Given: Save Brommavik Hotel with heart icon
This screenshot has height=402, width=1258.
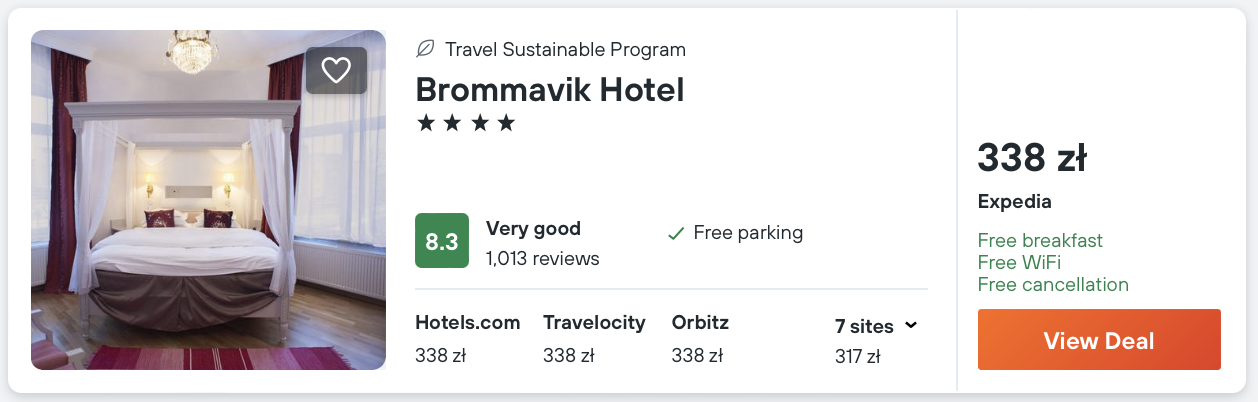Looking at the screenshot, I should click(336, 70).
